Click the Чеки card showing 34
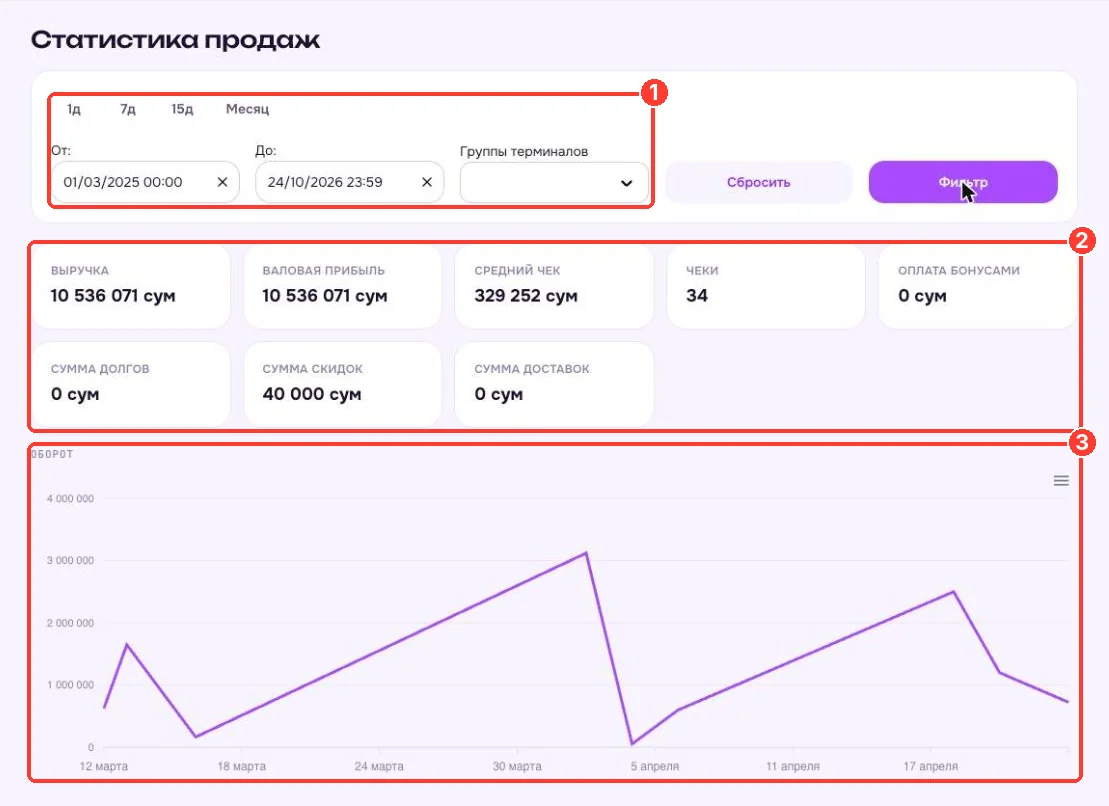 766,286
